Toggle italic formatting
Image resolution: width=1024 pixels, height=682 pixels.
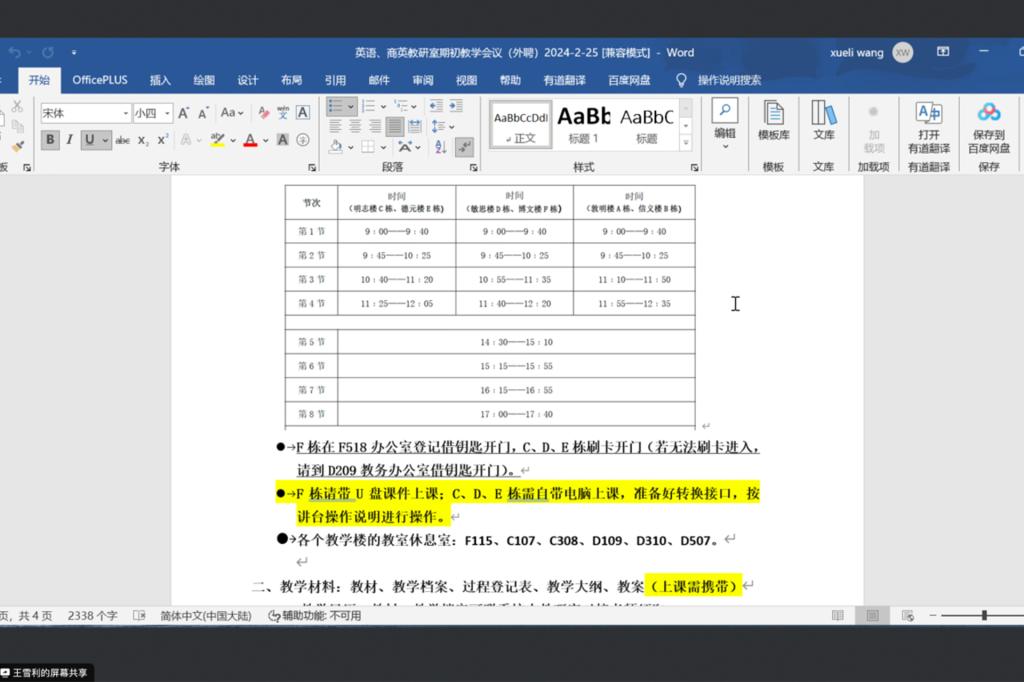(x=69, y=140)
